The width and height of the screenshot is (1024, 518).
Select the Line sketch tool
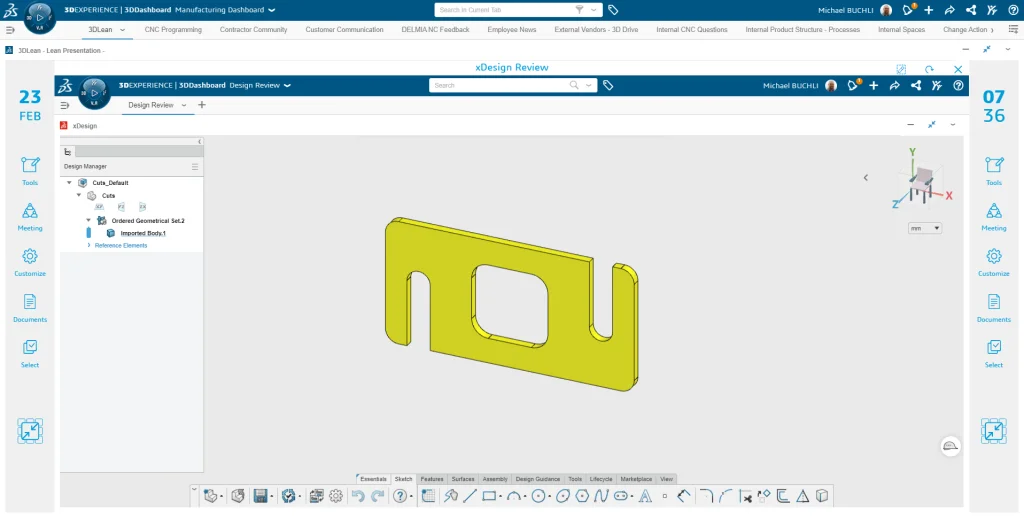tap(469, 496)
